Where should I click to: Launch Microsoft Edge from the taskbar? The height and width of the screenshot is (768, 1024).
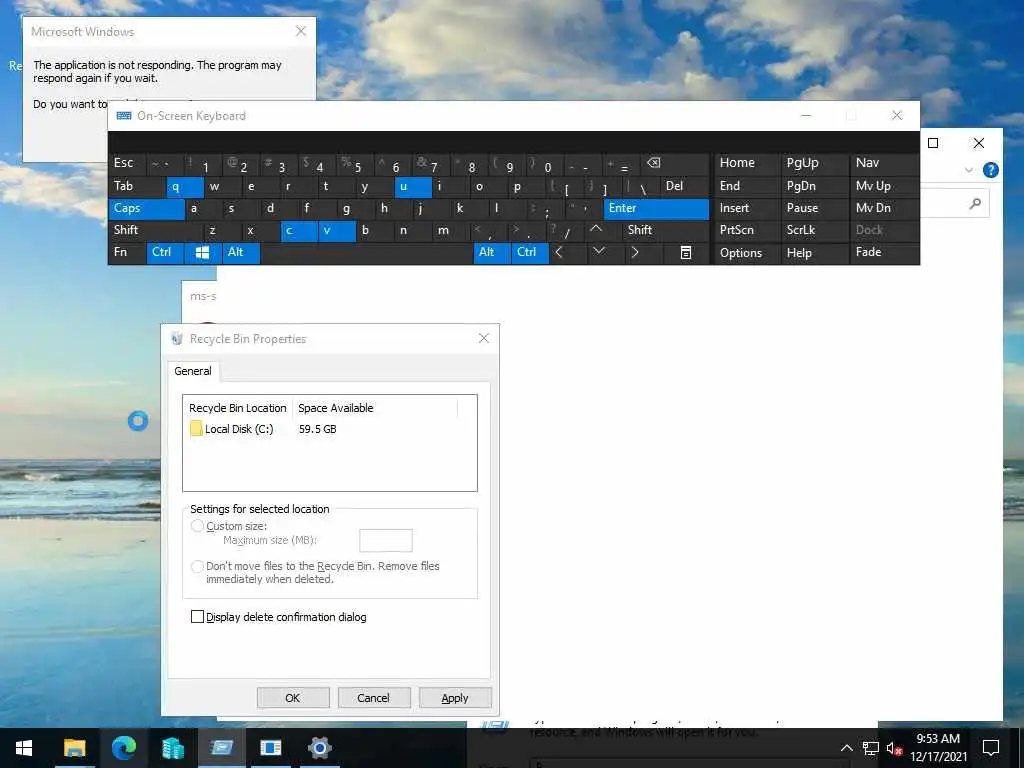point(123,748)
